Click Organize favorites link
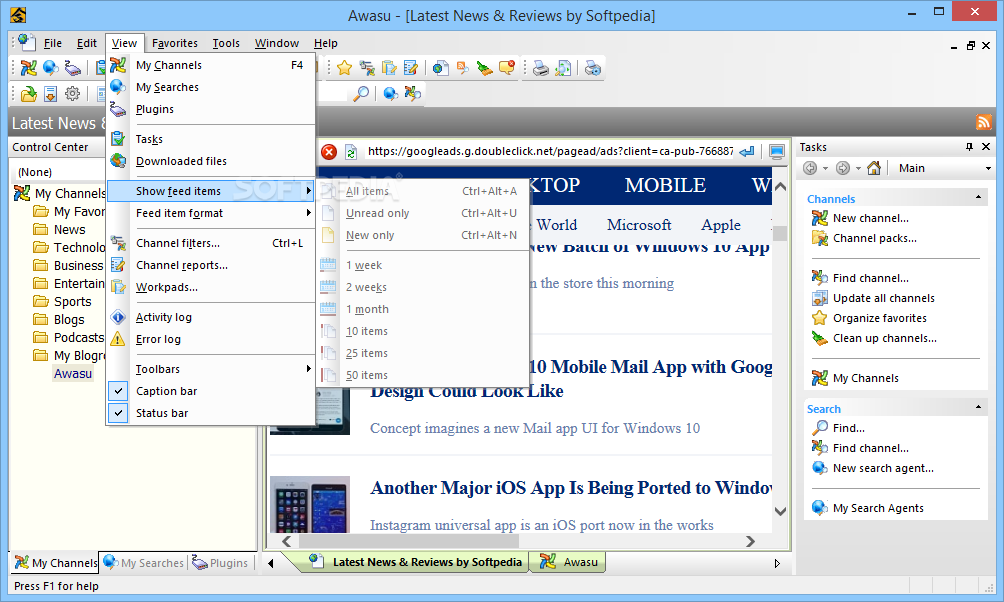This screenshot has height=602, width=1004. pos(880,318)
